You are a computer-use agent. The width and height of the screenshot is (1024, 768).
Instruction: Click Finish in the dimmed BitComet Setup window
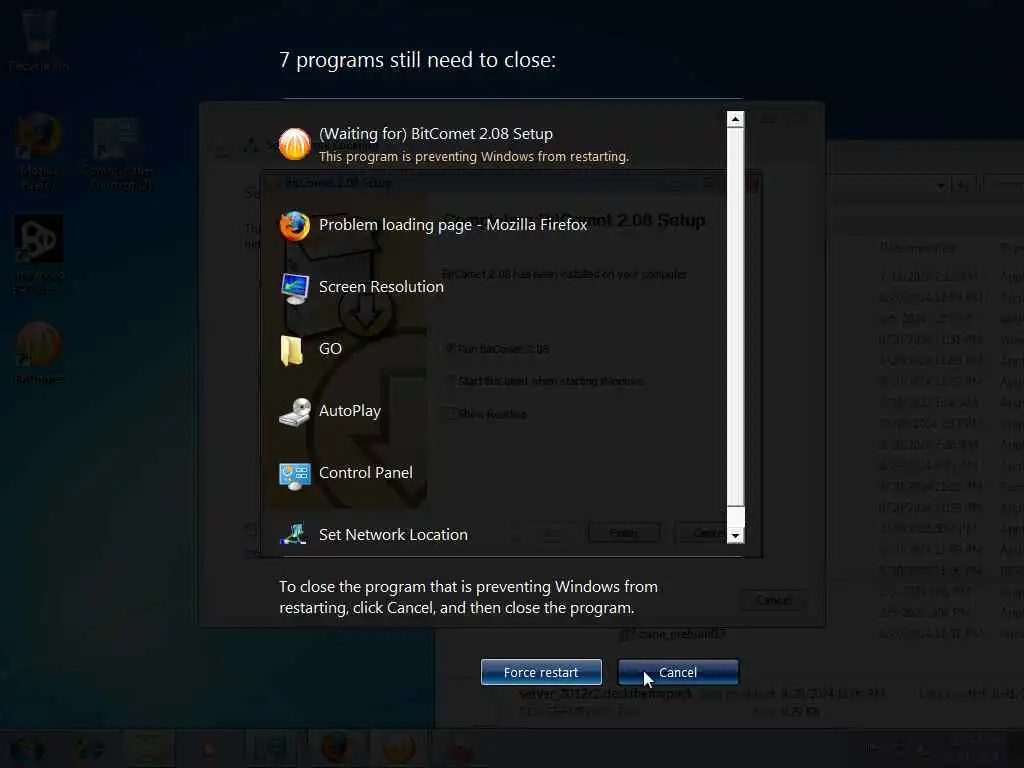pos(623,533)
